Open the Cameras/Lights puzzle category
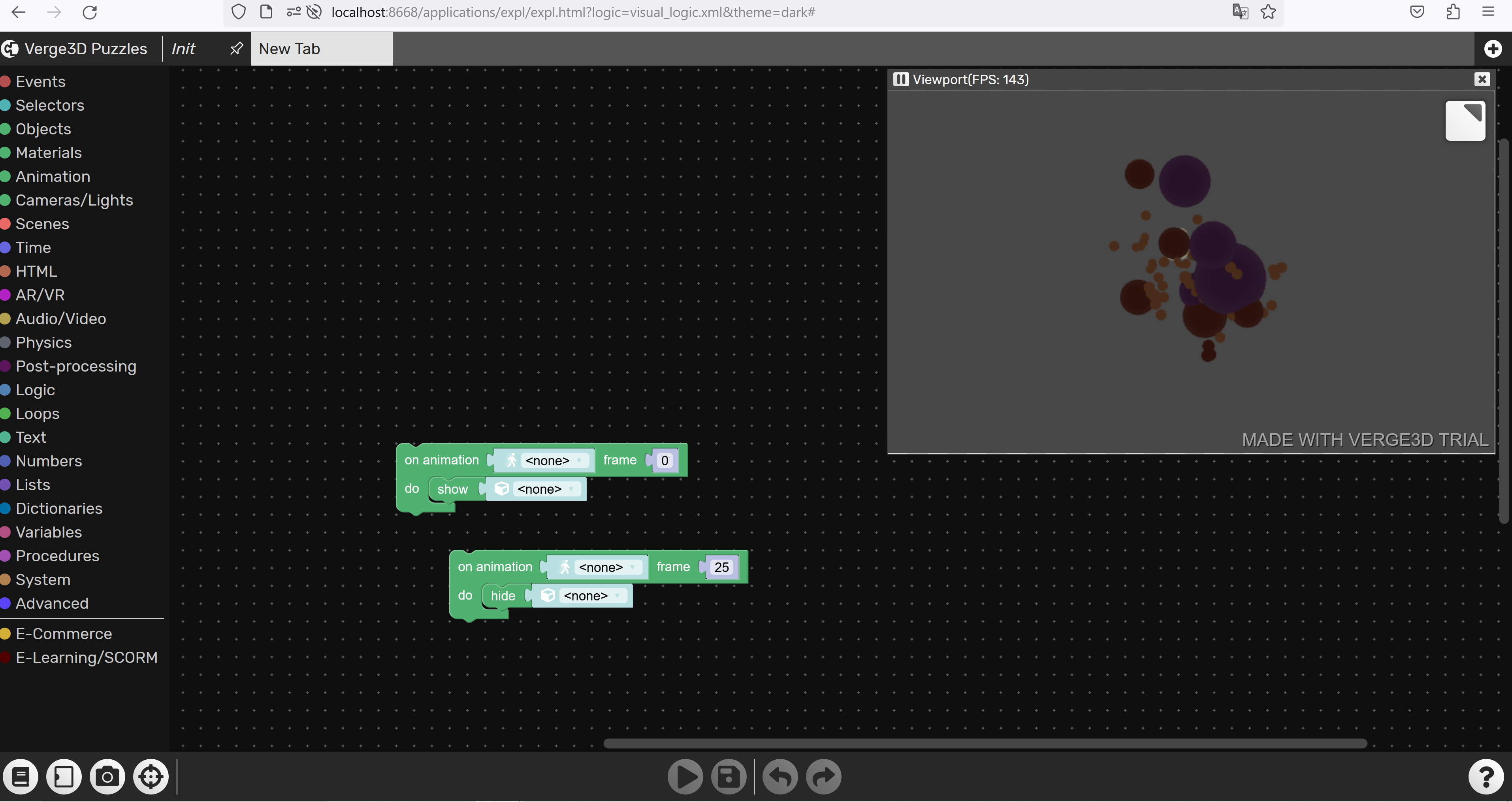 [x=75, y=200]
